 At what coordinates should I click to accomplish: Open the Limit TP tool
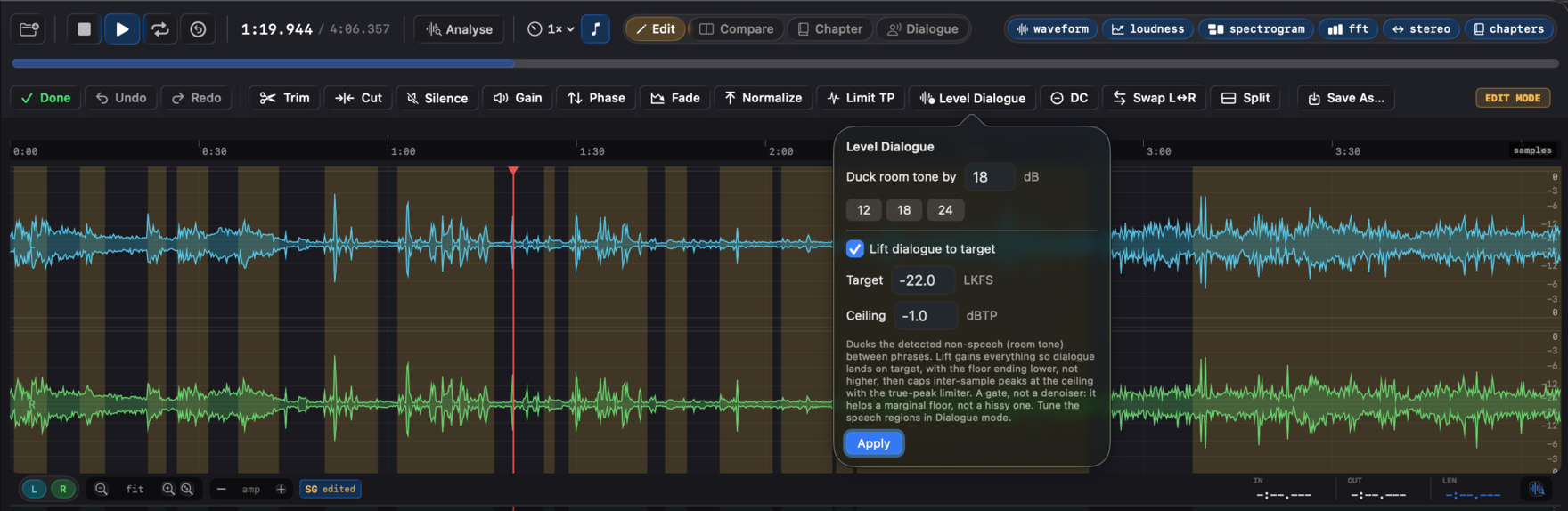pos(861,98)
